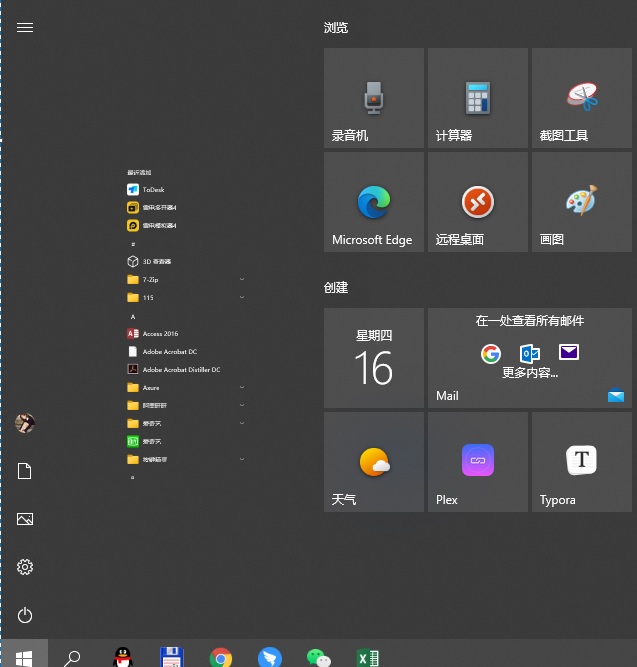Open the blue bird app on taskbar
Screen dimensions: 637x667
[270, 657]
